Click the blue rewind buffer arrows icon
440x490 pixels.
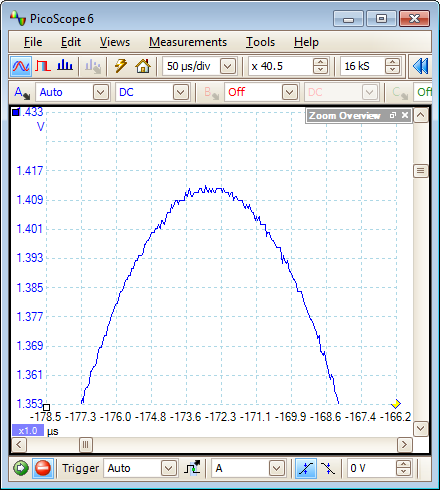pyautogui.click(x=420, y=66)
